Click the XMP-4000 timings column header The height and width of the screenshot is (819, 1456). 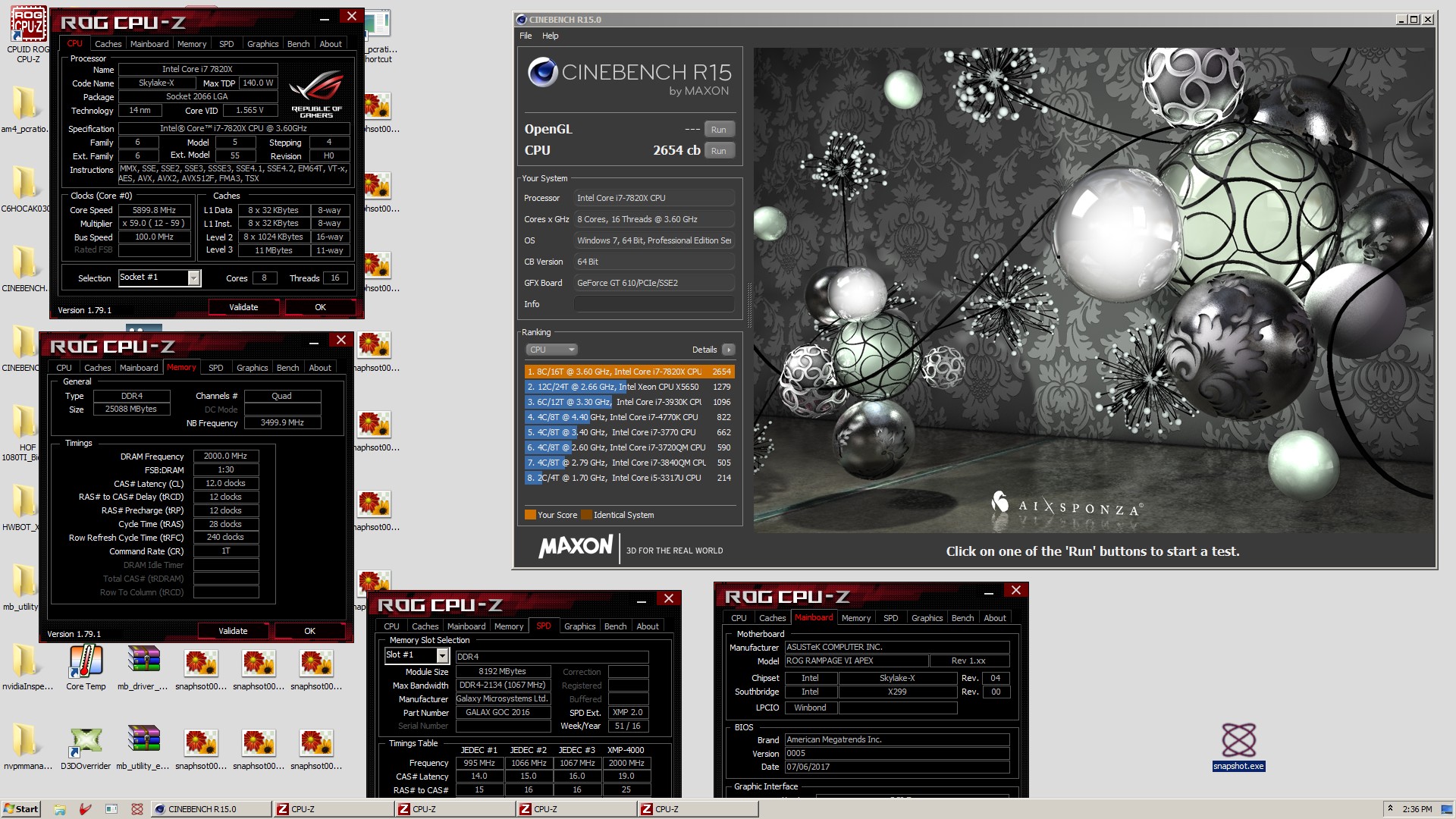tap(626, 750)
